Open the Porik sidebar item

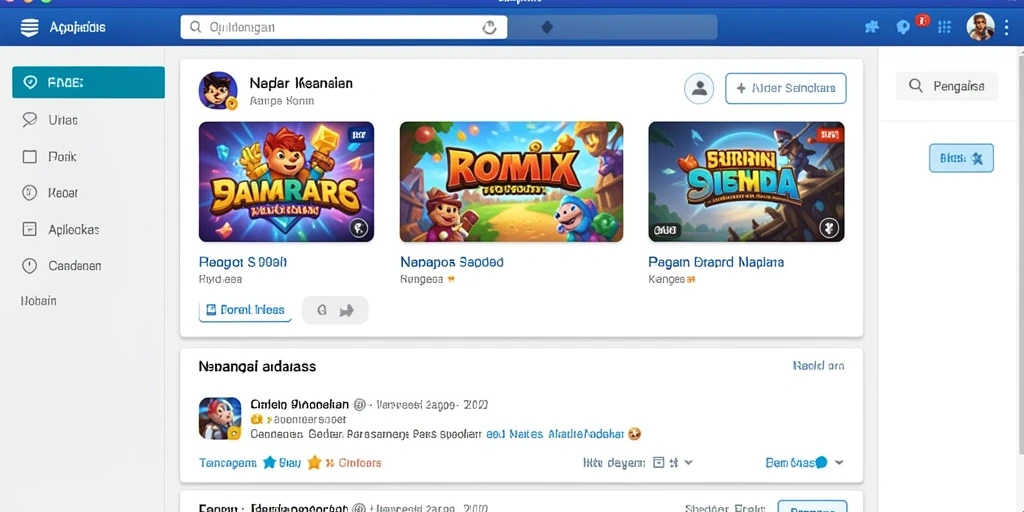coord(88,157)
